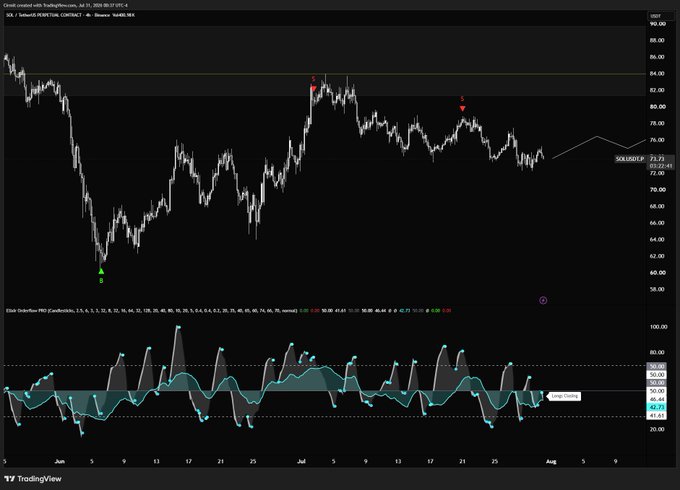Click the 46.44 indicator value tag
The image size is (680, 490).
point(656,399)
